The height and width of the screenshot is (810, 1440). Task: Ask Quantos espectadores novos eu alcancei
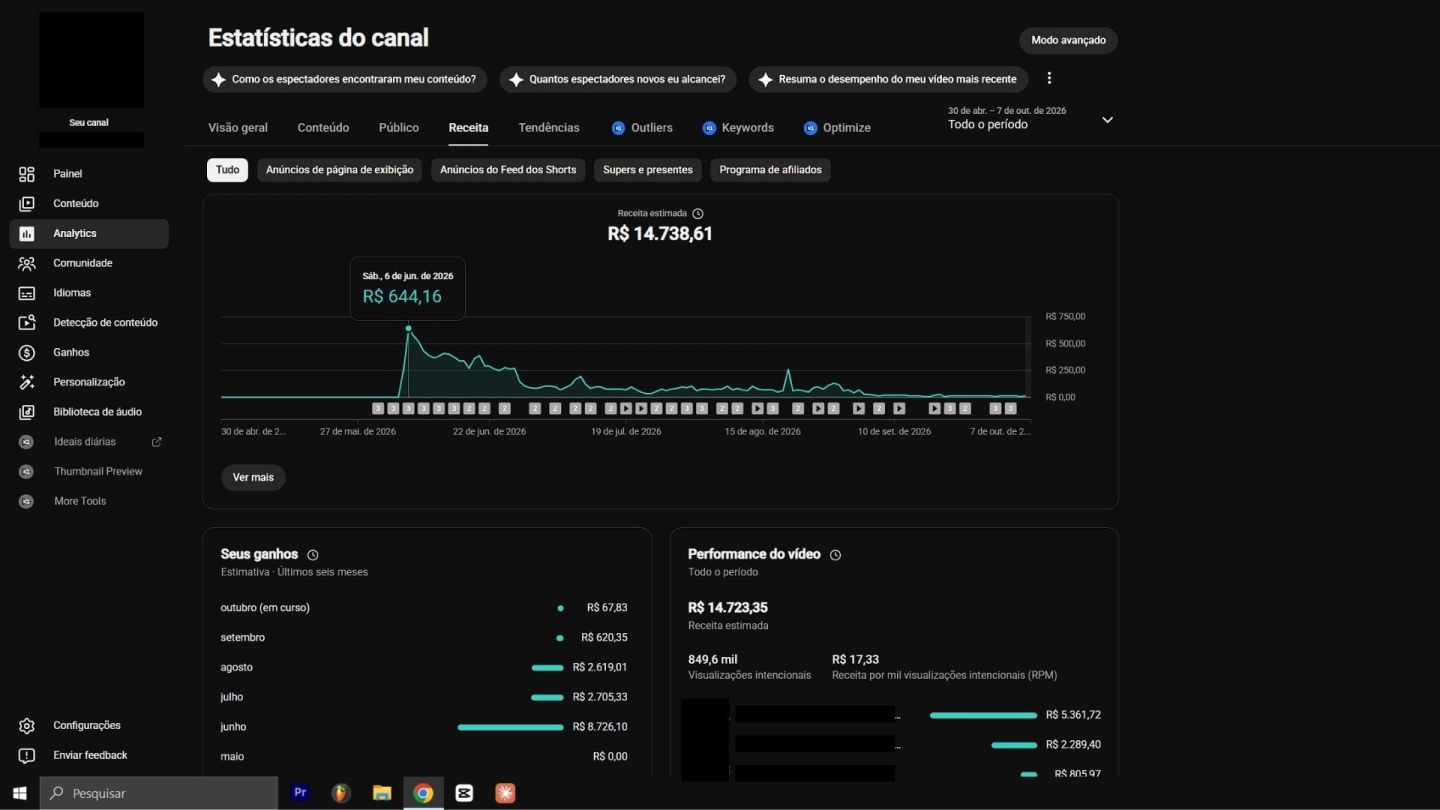click(x=619, y=79)
